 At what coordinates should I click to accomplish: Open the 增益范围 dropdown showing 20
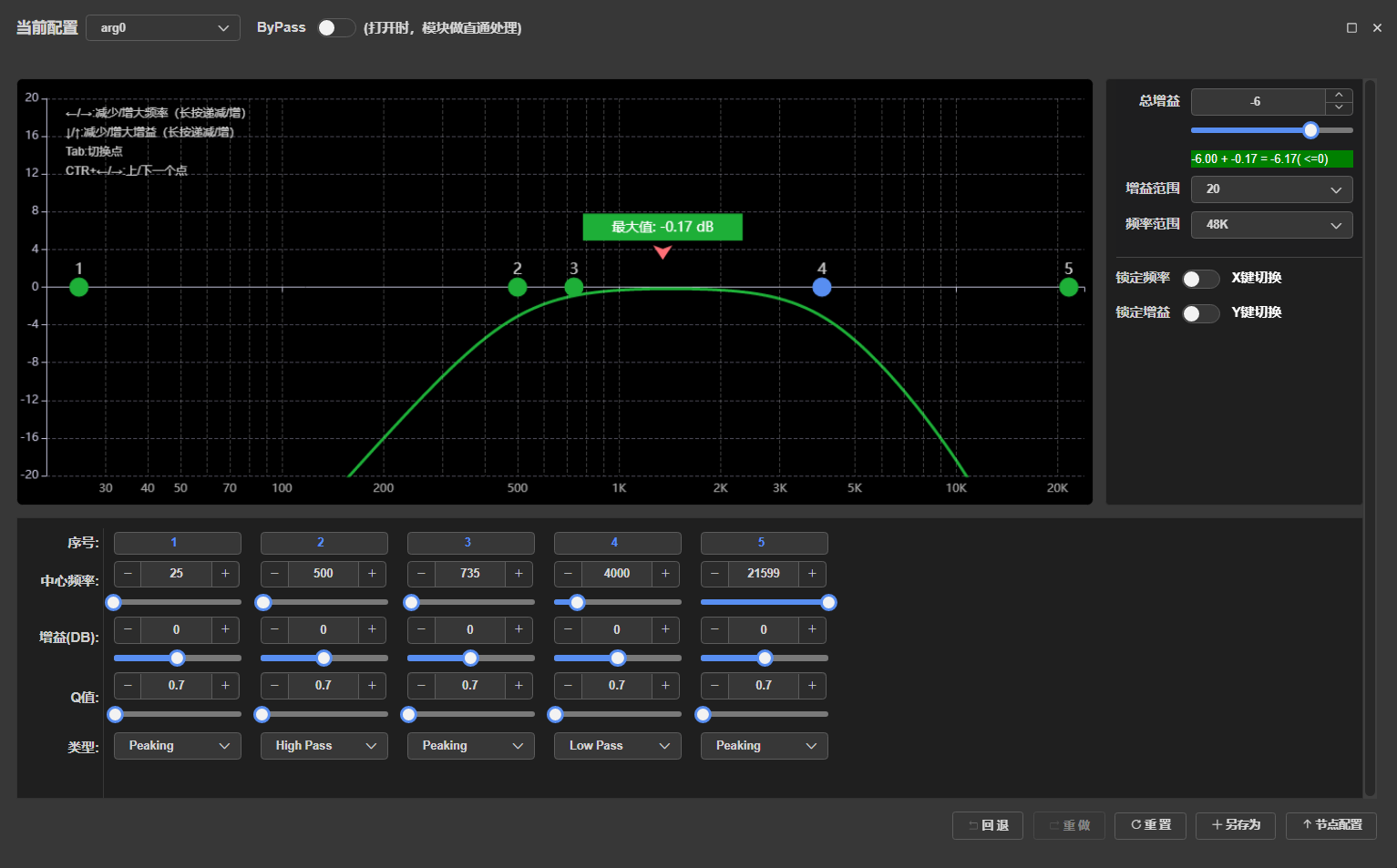click(x=1271, y=189)
